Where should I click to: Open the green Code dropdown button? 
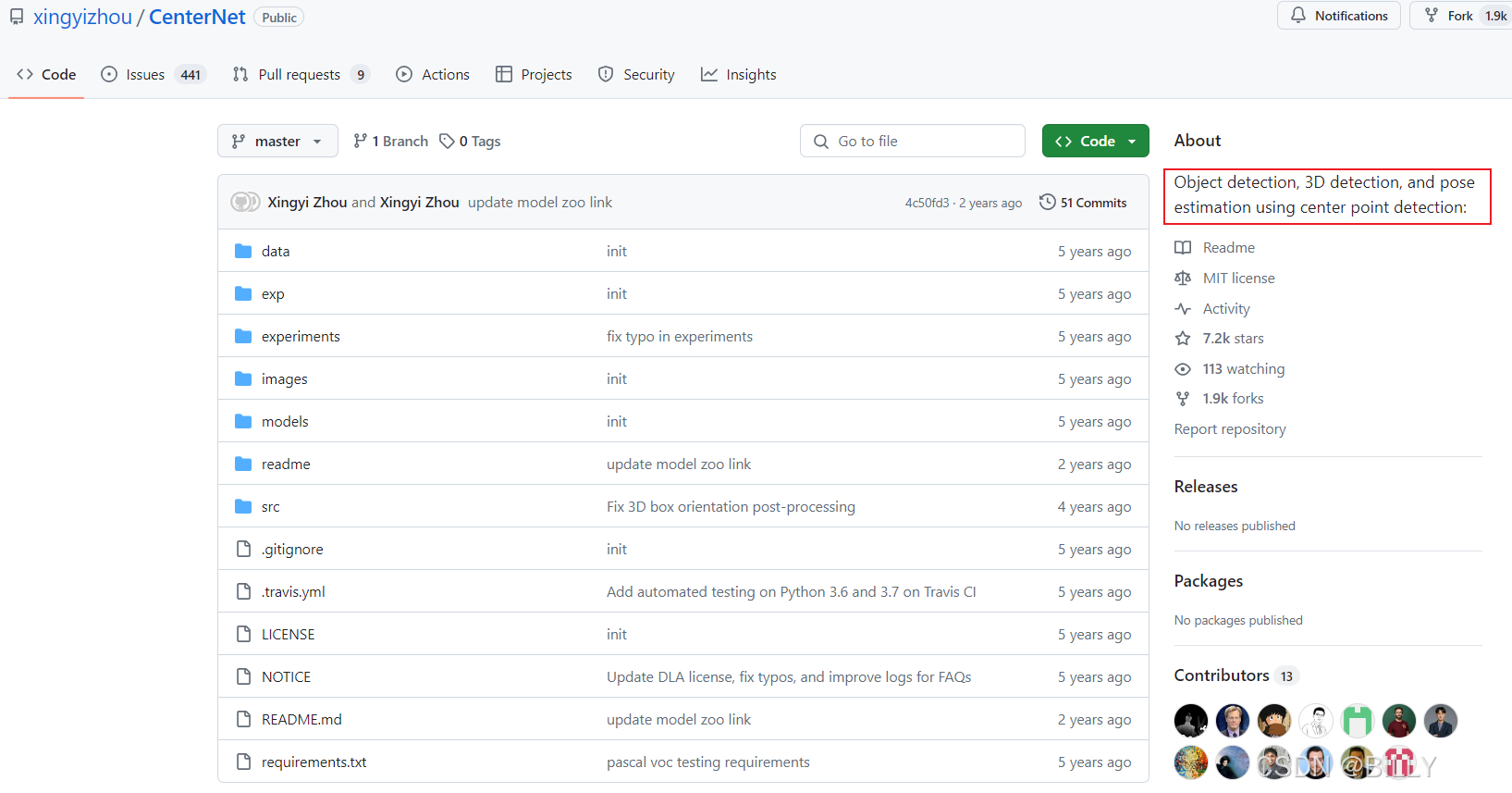1096,141
